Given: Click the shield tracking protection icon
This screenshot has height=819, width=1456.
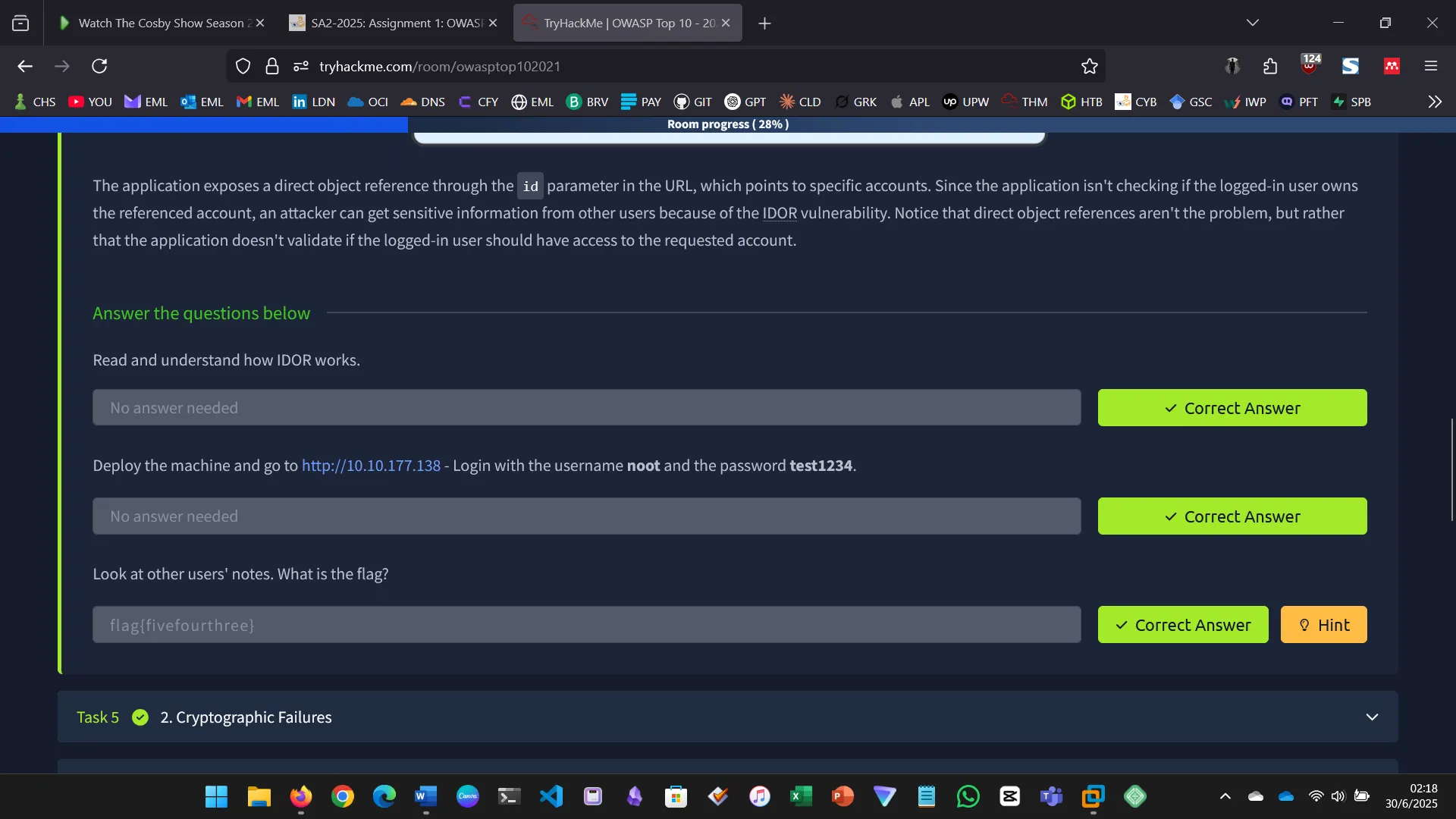Looking at the screenshot, I should click(243, 66).
